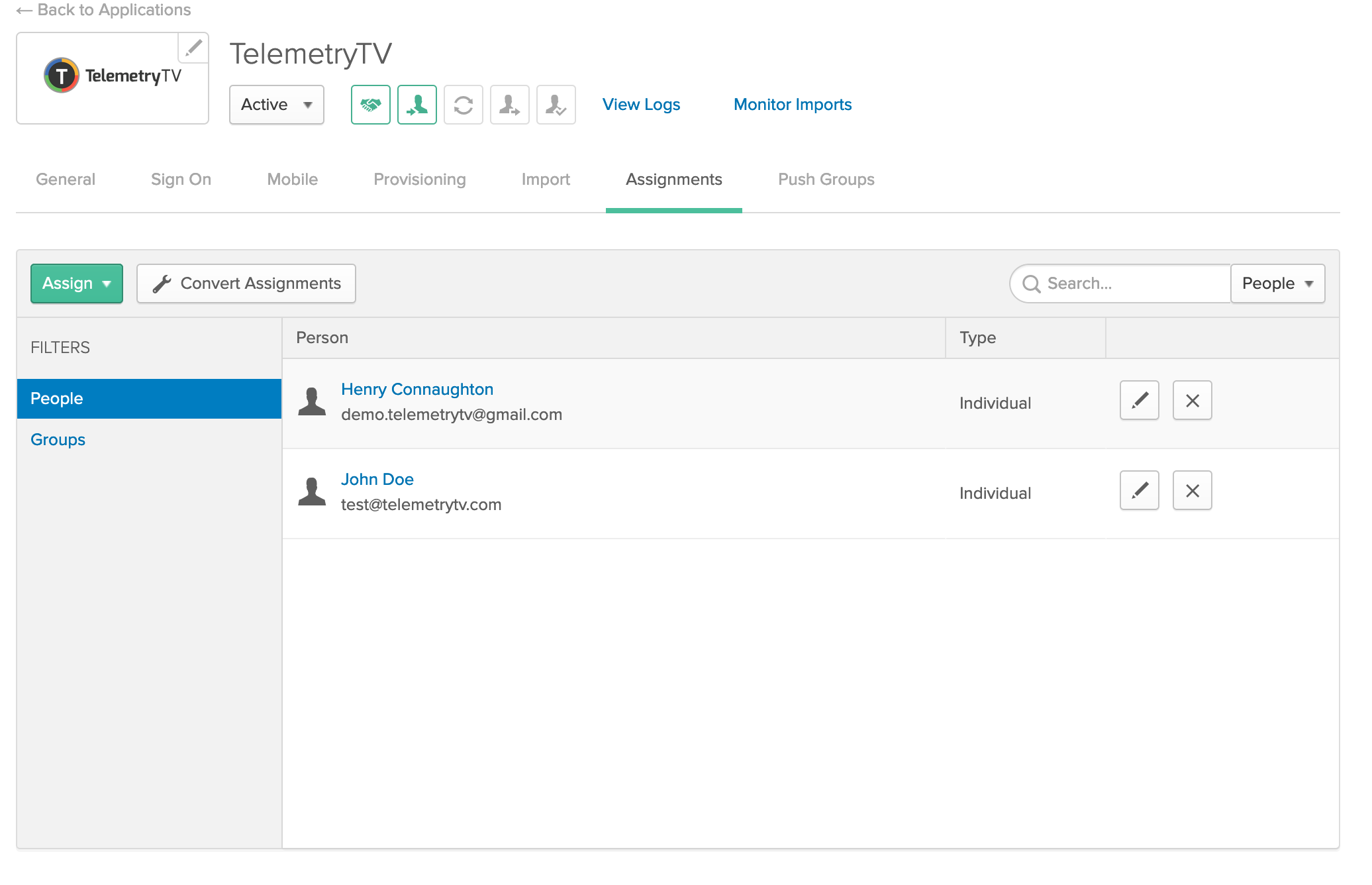Click the green user provisioning icon
This screenshot has width=1372, height=885.
click(x=416, y=105)
